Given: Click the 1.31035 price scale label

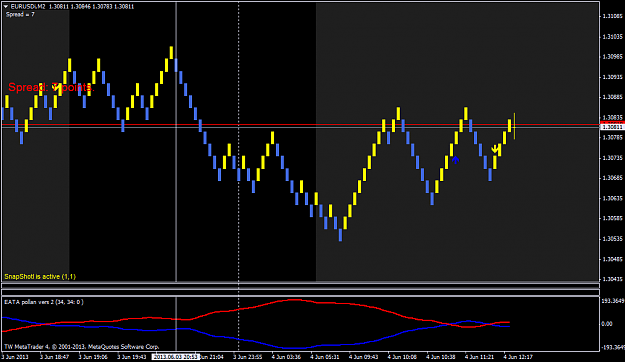Looking at the screenshot, I should [613, 37].
